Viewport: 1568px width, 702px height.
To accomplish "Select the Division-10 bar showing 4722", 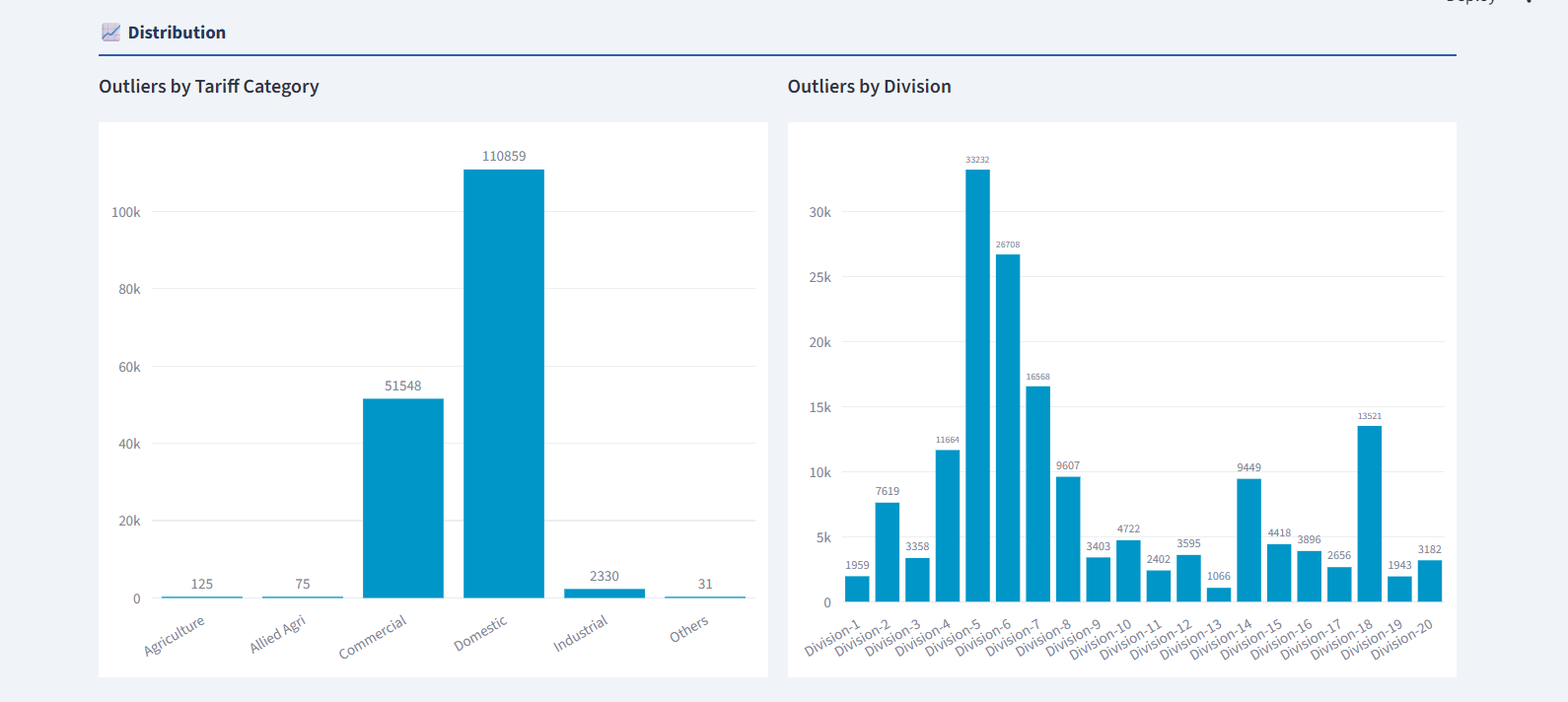I will pyautogui.click(x=1128, y=571).
